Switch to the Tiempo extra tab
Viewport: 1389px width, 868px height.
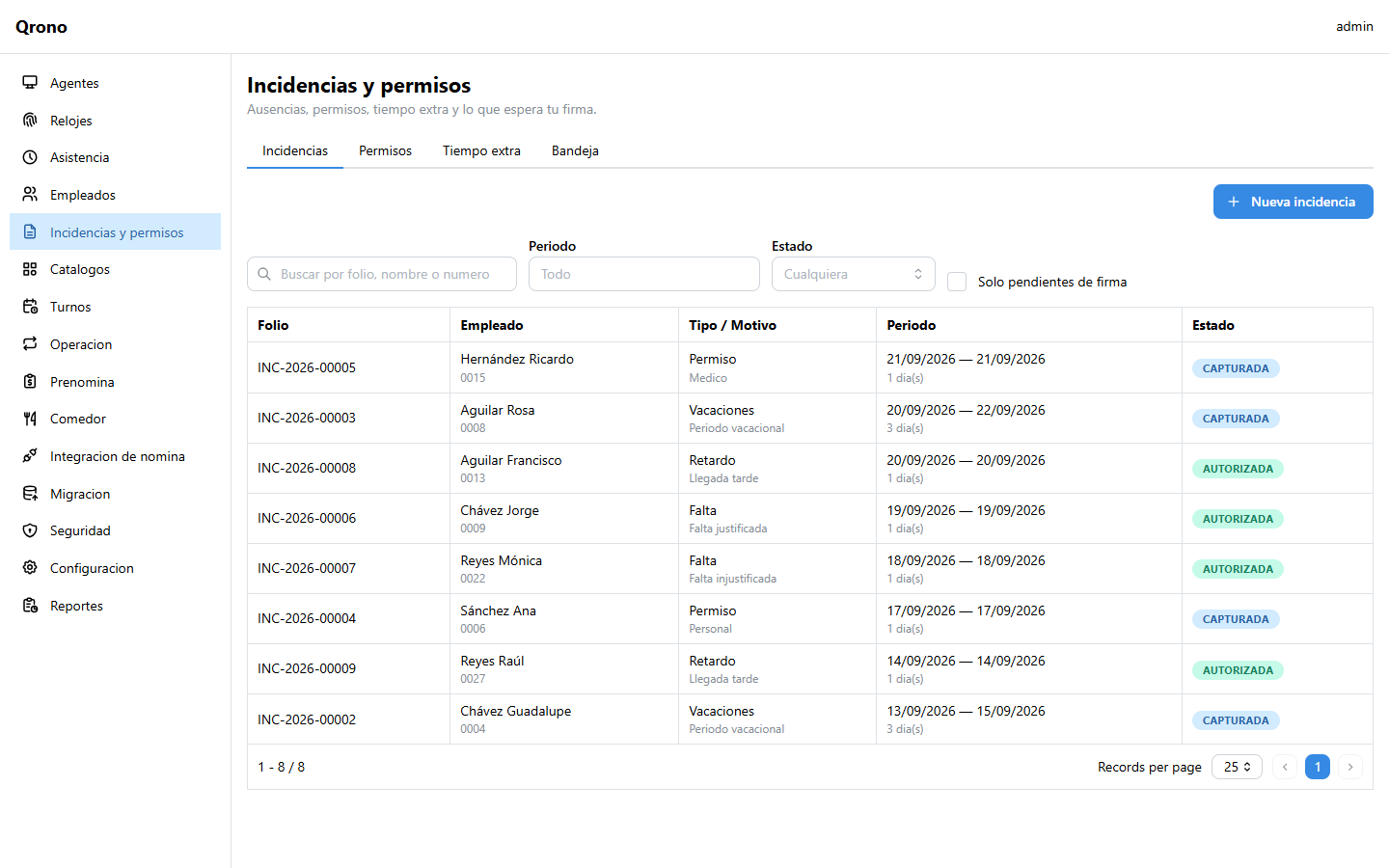pos(481,150)
